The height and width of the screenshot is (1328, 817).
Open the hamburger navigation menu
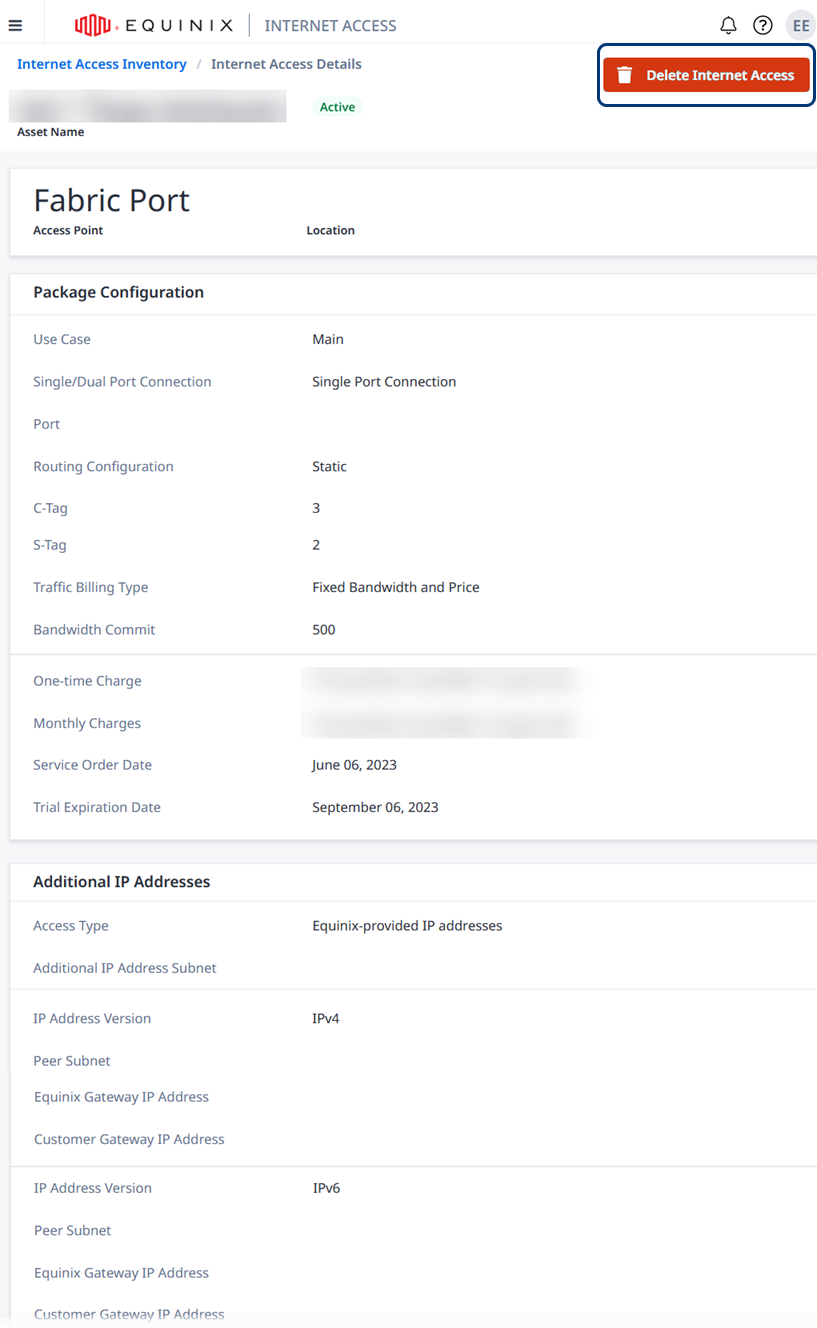15,26
